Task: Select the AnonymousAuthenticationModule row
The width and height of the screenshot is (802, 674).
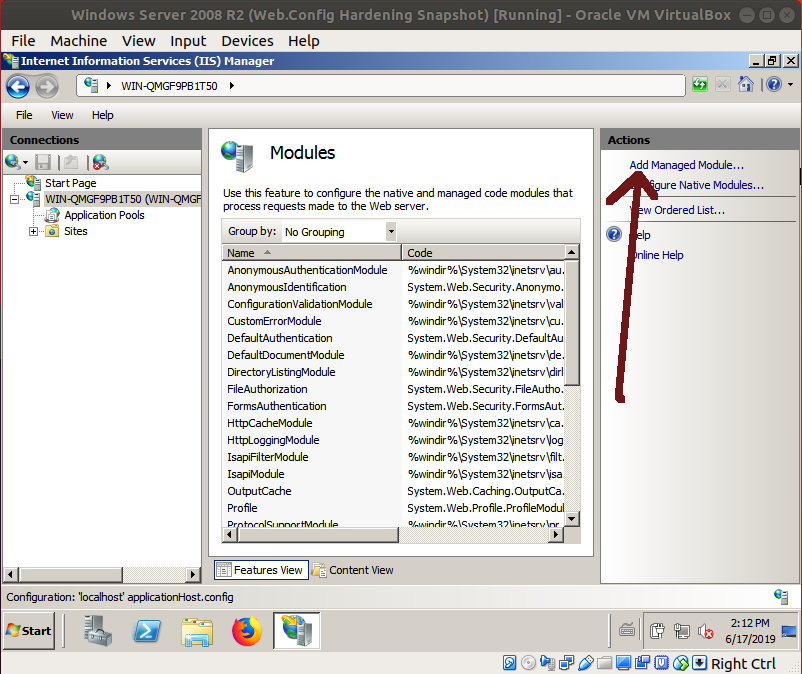Action: tap(393, 270)
